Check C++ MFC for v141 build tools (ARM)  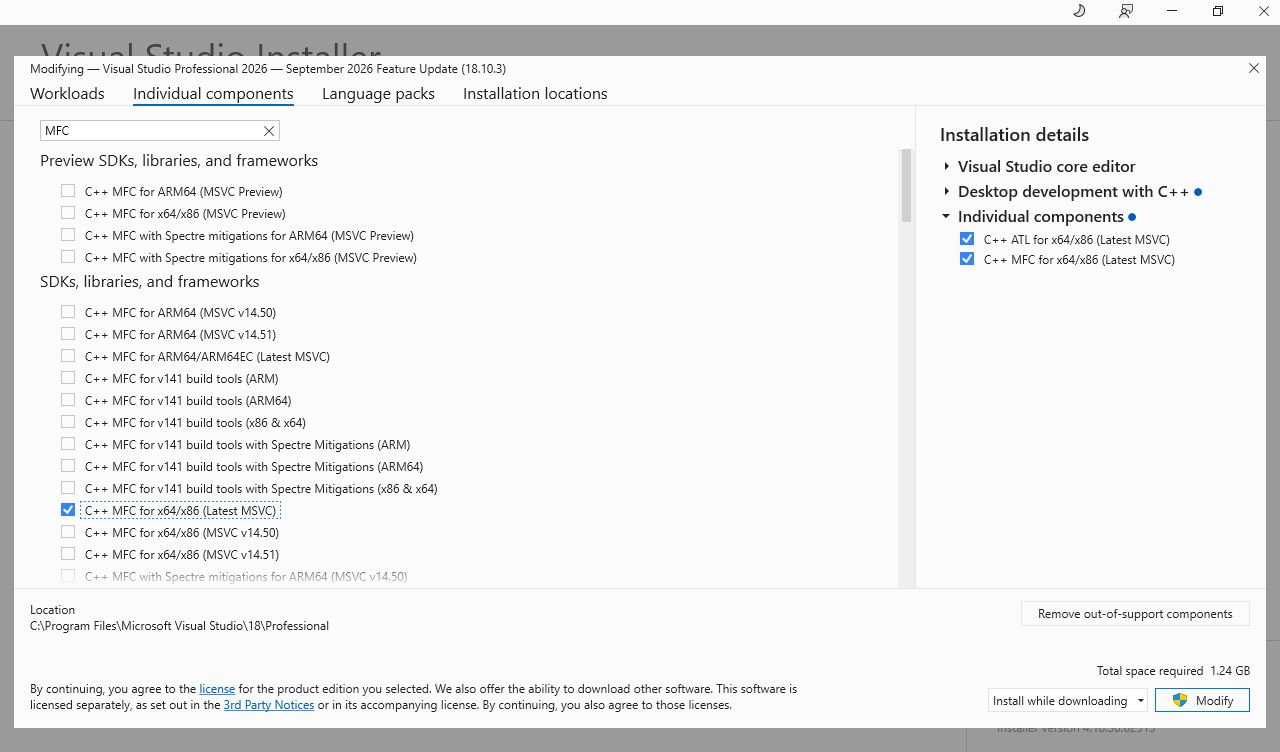pos(68,378)
